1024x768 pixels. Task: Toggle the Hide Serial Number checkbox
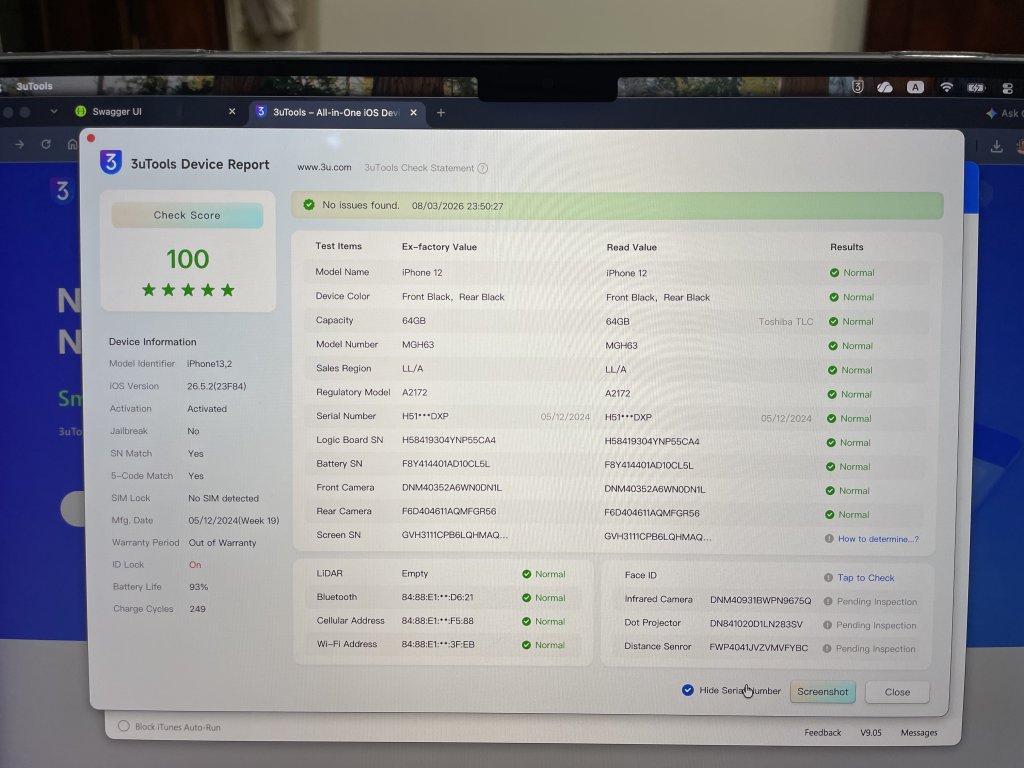(688, 690)
